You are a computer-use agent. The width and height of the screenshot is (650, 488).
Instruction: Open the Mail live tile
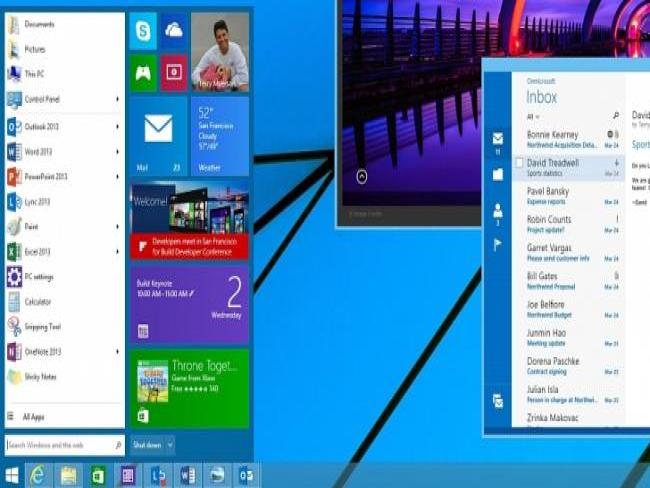point(158,136)
